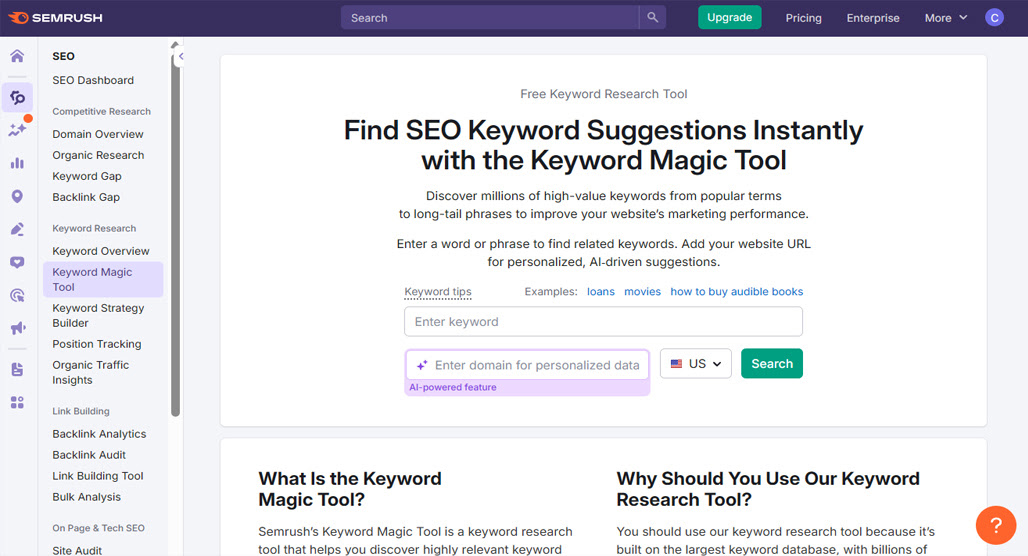Click the SEO heading in sidebar
This screenshot has height=556, width=1028.
(64, 56)
